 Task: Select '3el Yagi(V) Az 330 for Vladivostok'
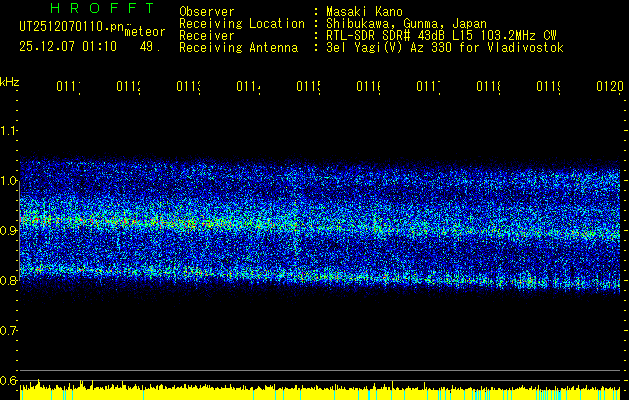pyautogui.click(x=445, y=48)
